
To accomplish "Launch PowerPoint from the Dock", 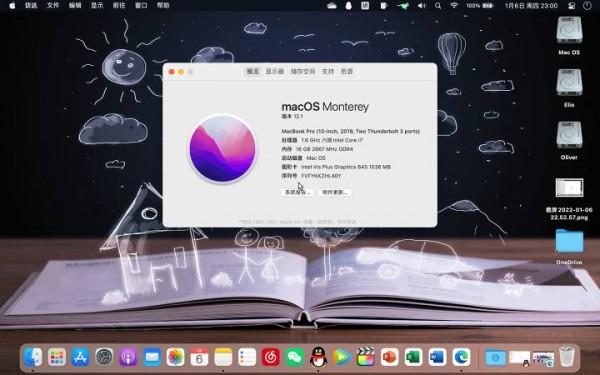I will tap(390, 357).
